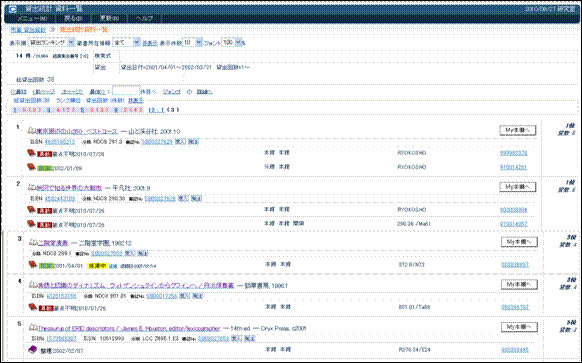The height and width of the screenshot is (363, 582).
Task: Jump to the rank link starting with 12
Action: click(156, 110)
